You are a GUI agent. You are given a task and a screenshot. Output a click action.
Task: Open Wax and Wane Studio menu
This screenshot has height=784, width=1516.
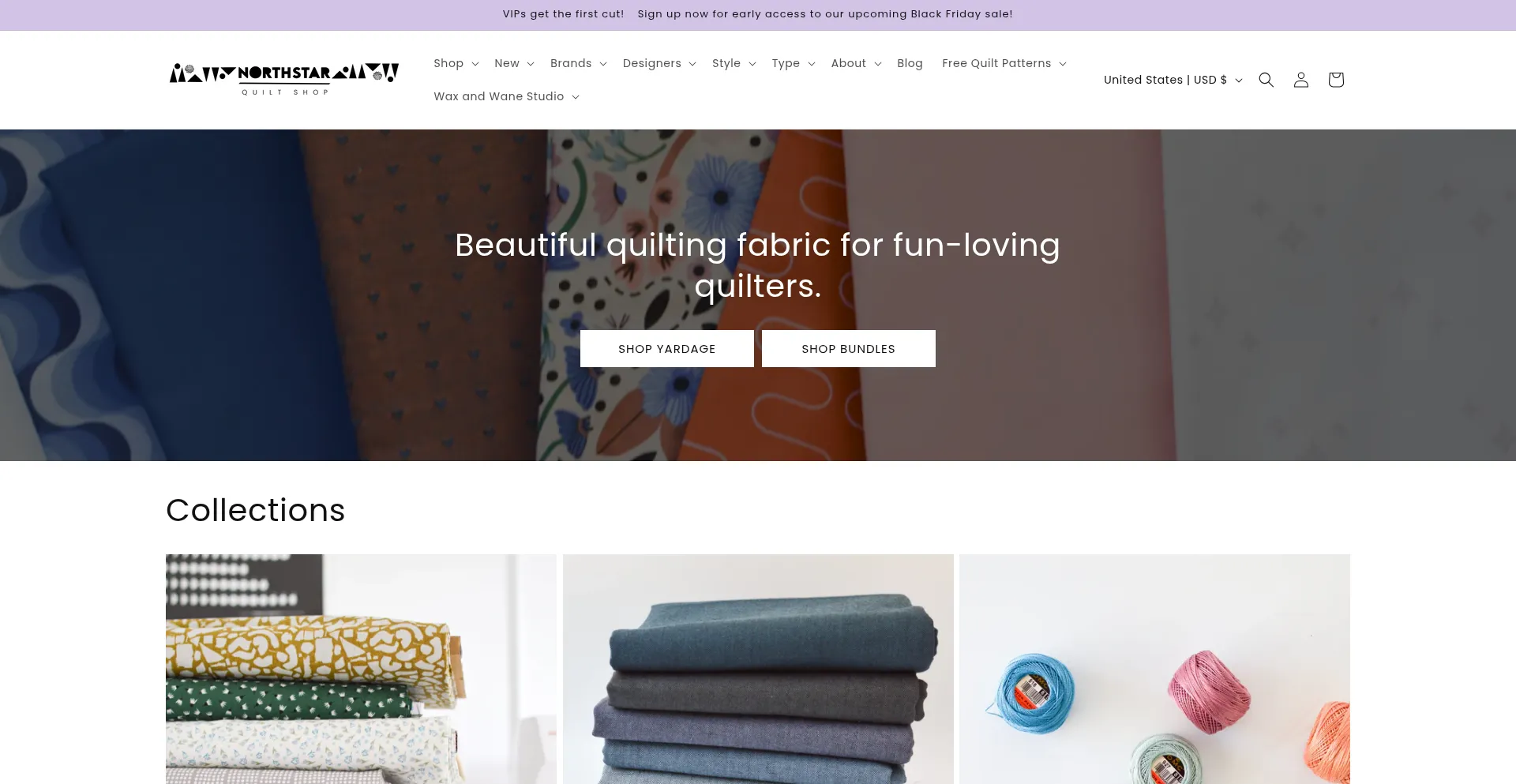pos(506,96)
